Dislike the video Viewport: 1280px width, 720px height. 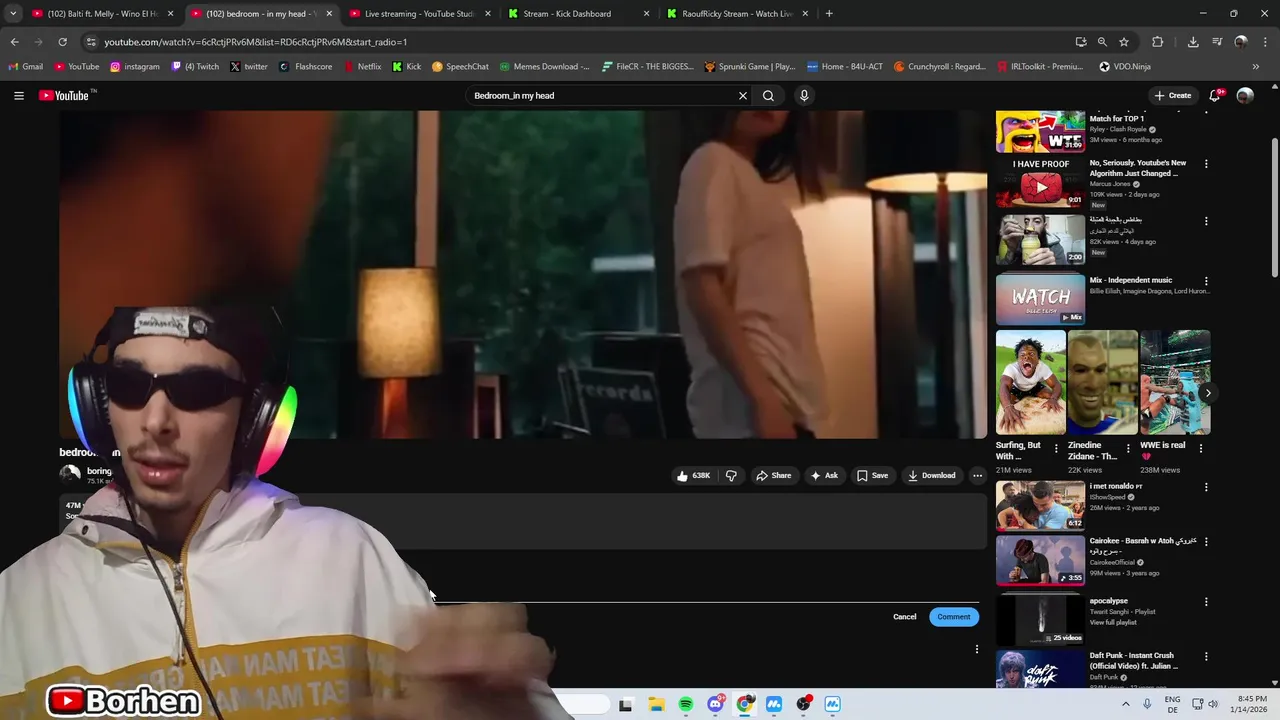[x=731, y=476]
